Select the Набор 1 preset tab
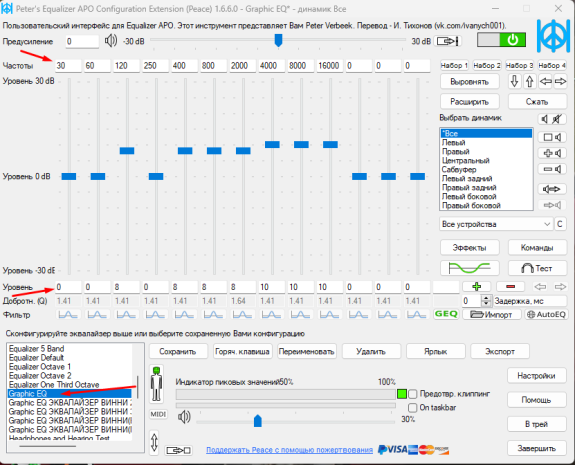The width and height of the screenshot is (575, 465). (454, 65)
